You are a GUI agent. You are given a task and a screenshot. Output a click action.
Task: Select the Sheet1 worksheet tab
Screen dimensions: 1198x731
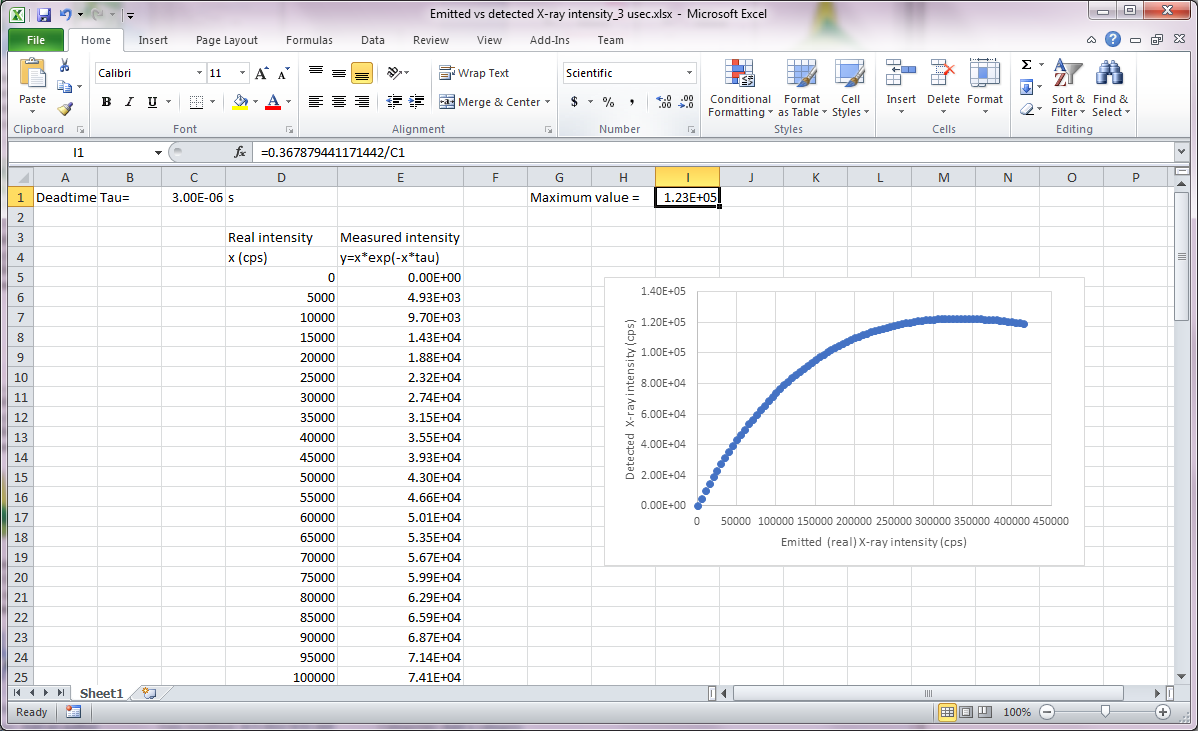(x=101, y=693)
